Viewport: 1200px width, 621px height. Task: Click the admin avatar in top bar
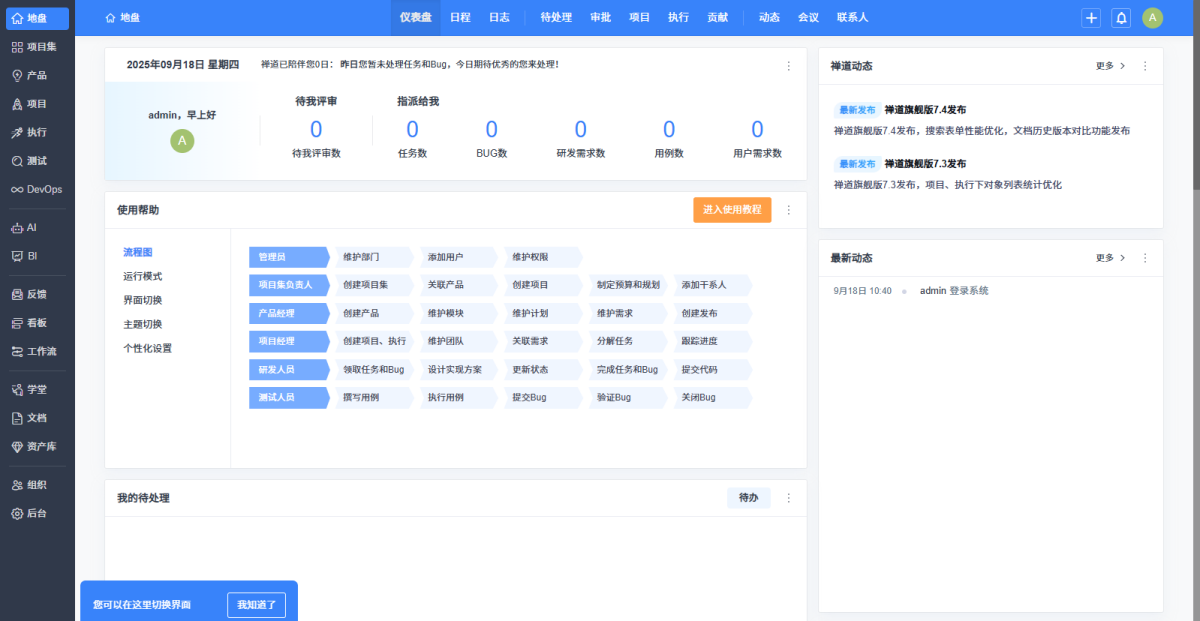[1152, 18]
